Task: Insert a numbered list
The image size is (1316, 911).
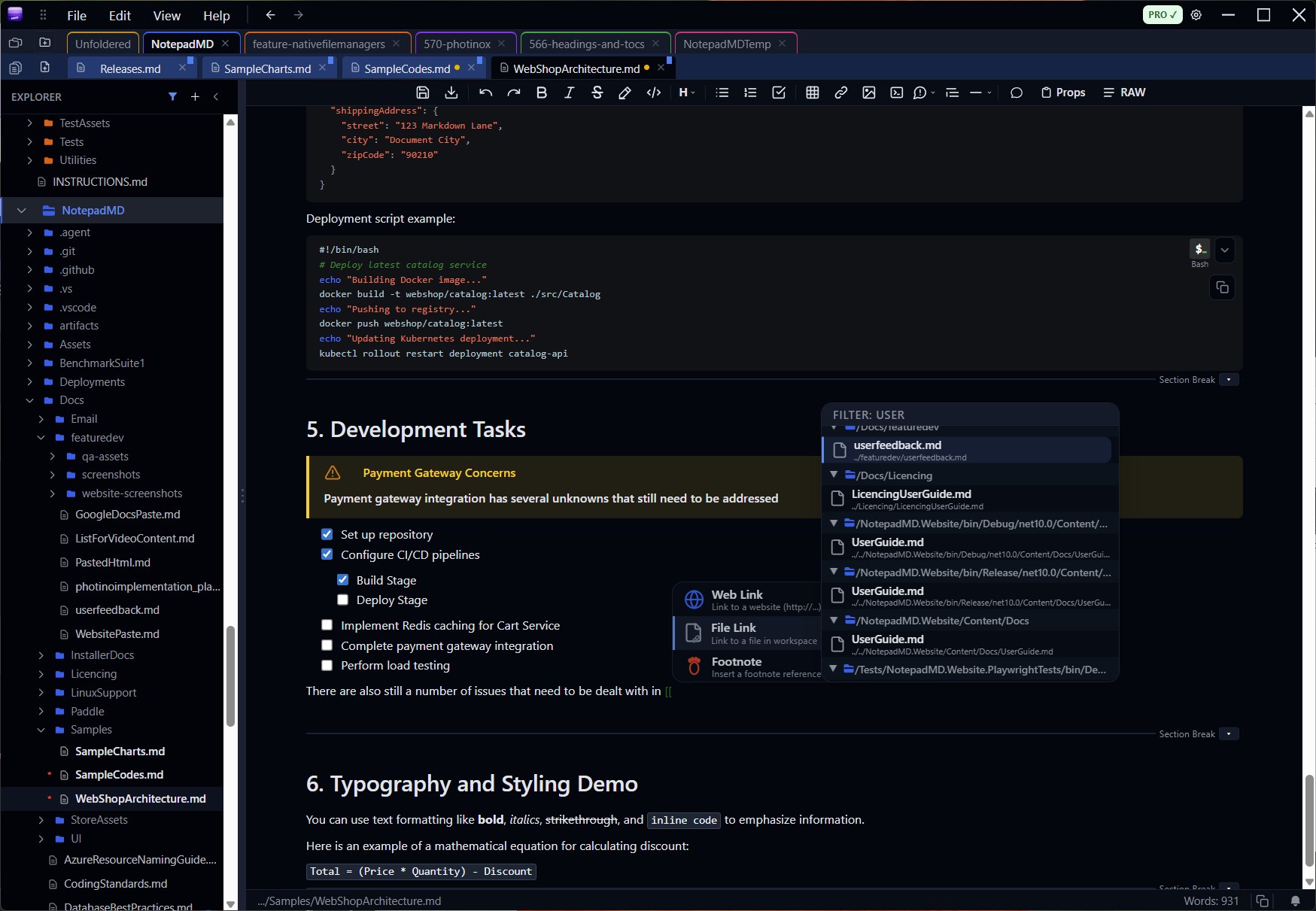Action: 750,93
